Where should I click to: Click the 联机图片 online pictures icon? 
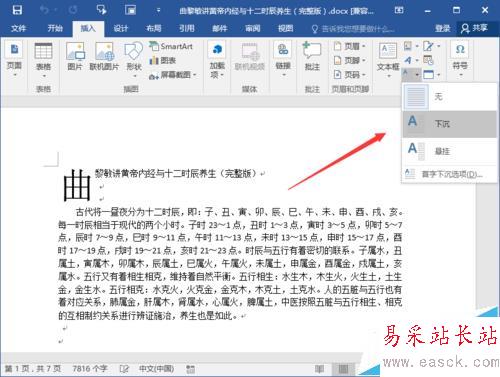(104, 57)
